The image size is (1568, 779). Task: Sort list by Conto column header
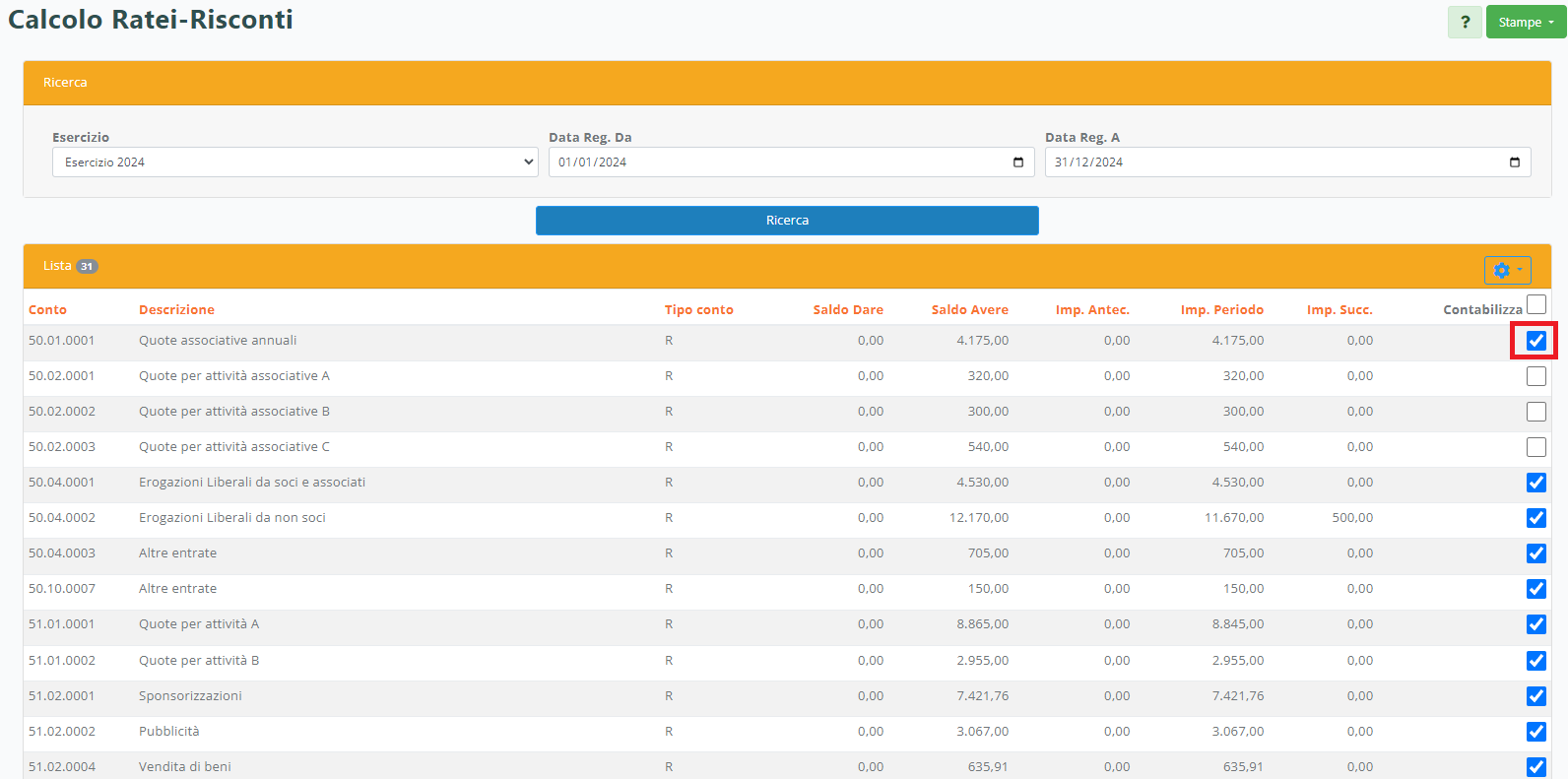point(47,310)
